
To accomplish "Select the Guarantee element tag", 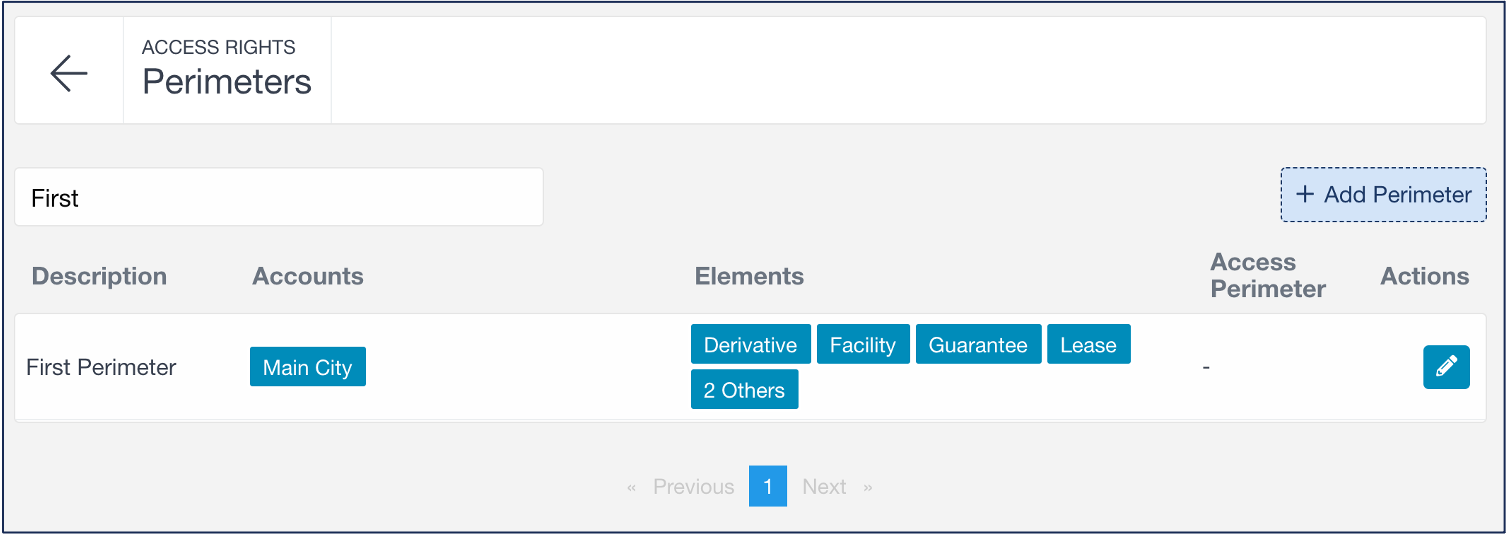I will [x=978, y=345].
